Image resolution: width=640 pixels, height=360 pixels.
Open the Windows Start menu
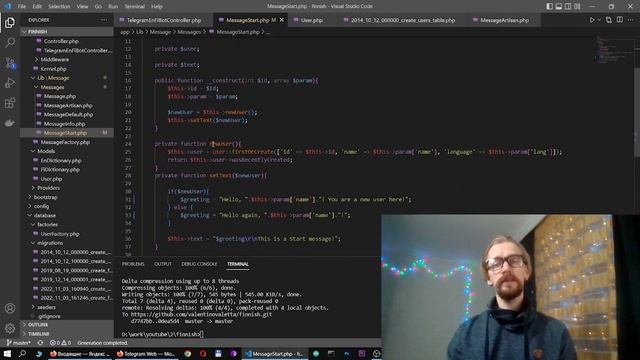pyautogui.click(x=7, y=353)
